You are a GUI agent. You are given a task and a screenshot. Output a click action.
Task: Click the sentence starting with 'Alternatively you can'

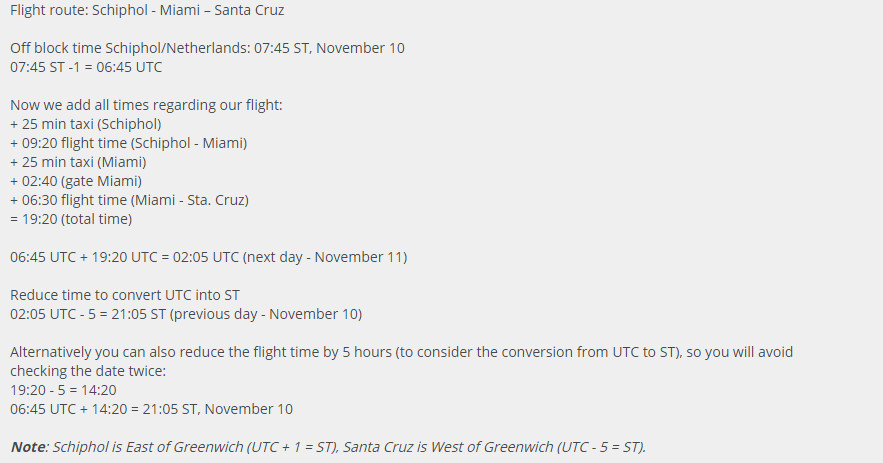pos(402,352)
